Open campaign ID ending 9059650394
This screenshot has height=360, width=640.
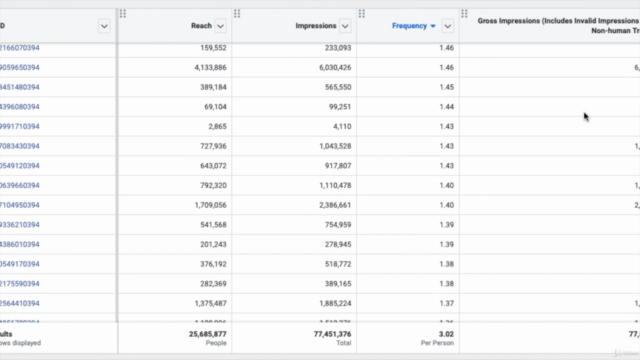click(x=20, y=67)
